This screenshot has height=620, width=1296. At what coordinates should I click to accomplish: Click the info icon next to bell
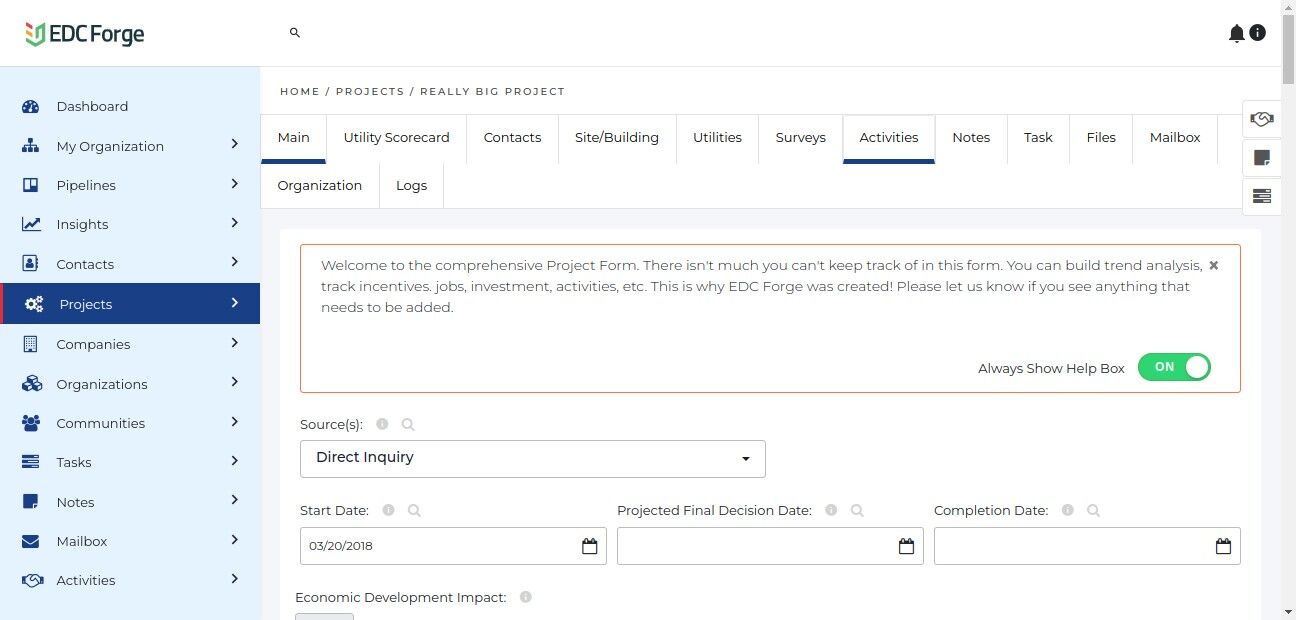coord(1258,33)
